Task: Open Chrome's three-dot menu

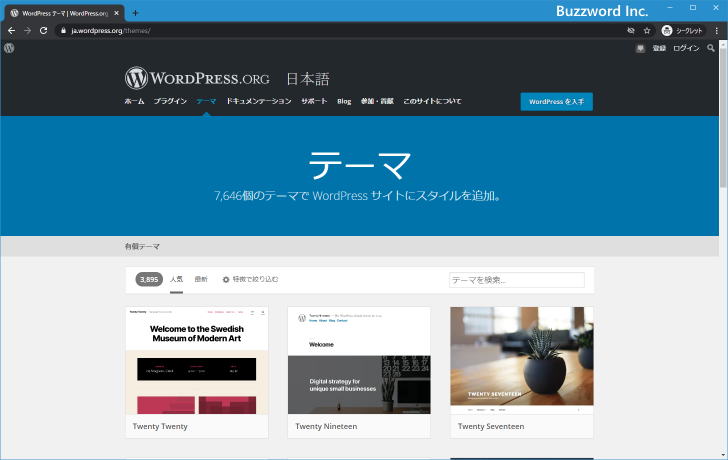Action: tap(717, 31)
